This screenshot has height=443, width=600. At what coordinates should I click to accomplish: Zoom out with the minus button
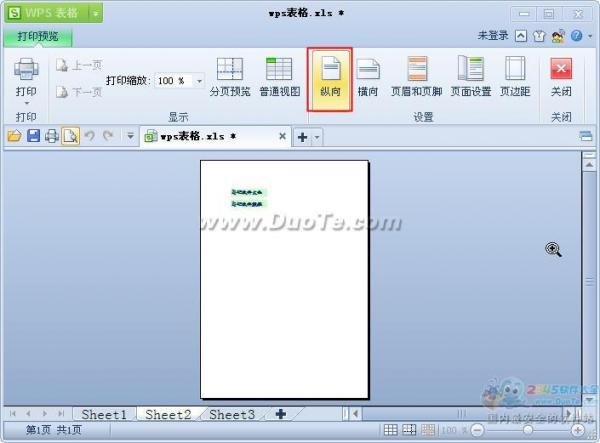click(477, 430)
